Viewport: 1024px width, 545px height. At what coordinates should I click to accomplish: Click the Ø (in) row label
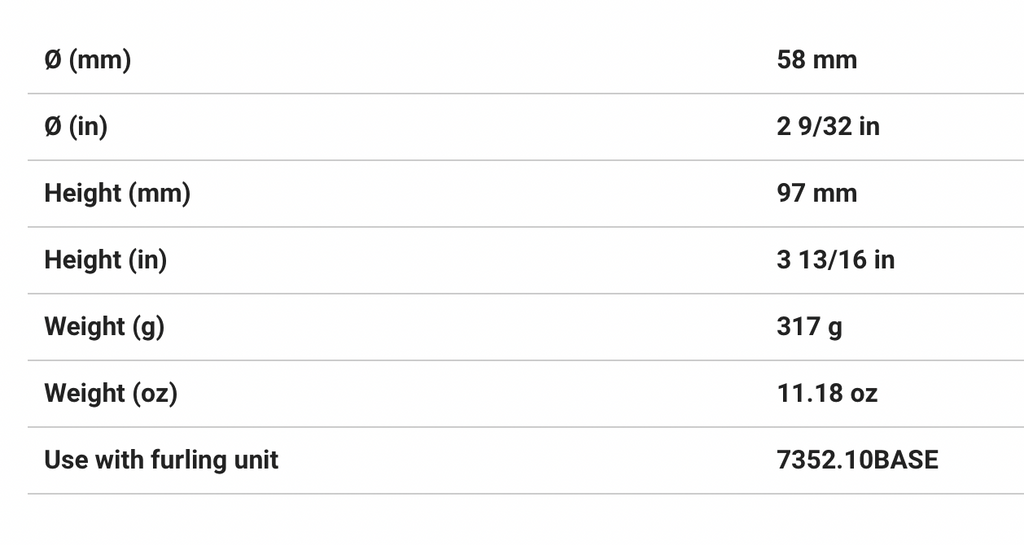(x=76, y=127)
